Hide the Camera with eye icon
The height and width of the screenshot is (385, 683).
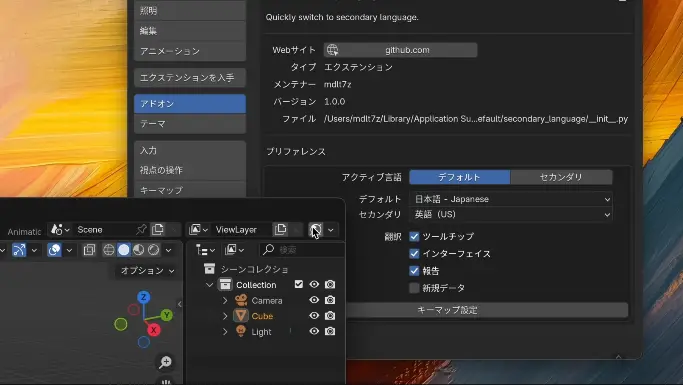click(x=314, y=300)
